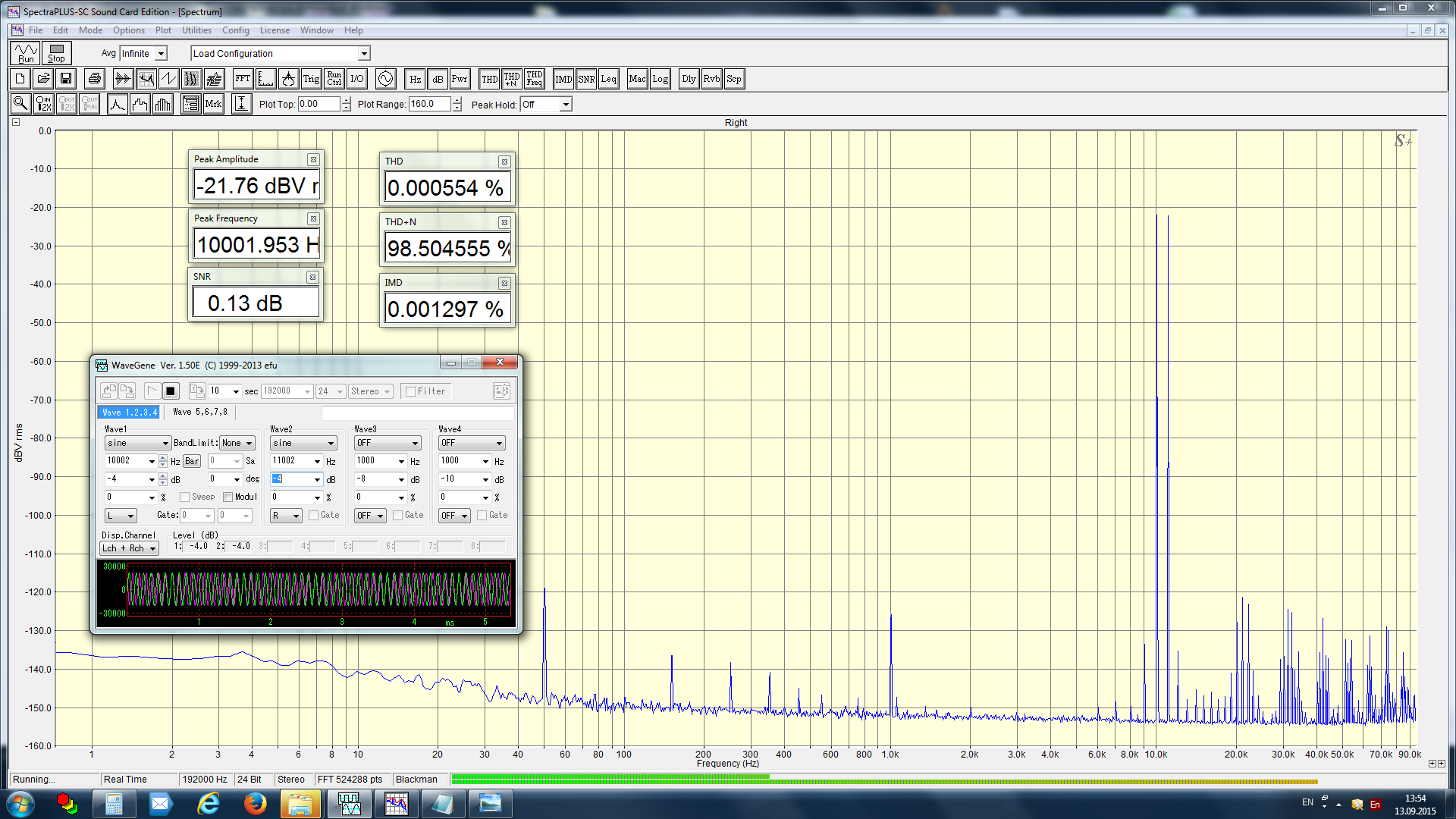Image resolution: width=1456 pixels, height=819 pixels.
Task: Open the FFT settings toolbar icon
Action: pos(243,79)
